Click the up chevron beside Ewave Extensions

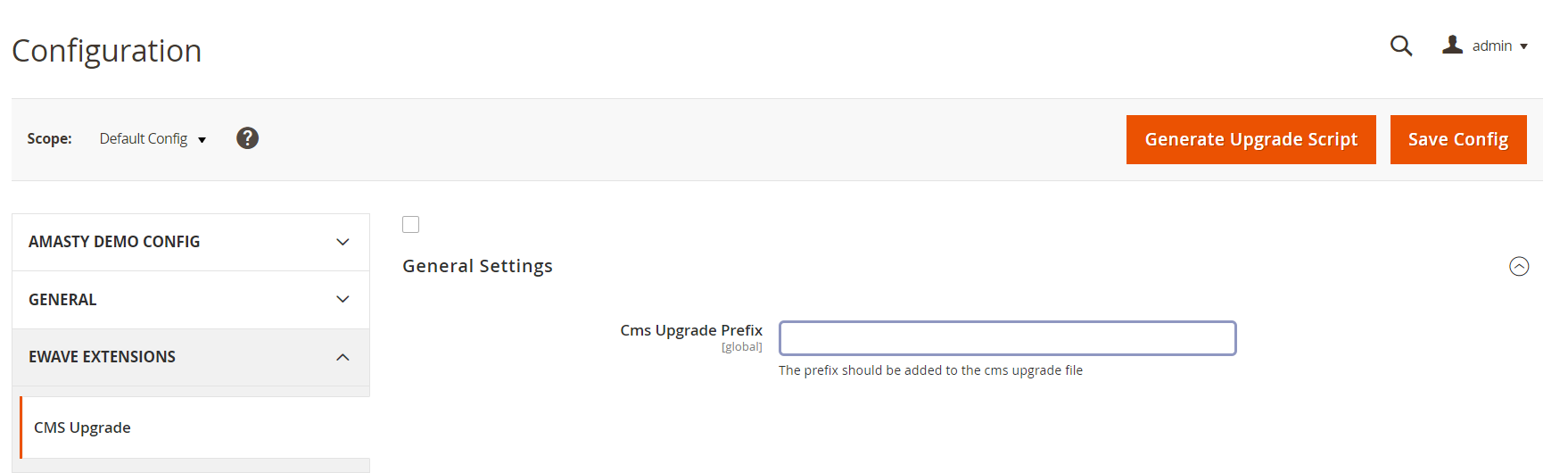click(342, 357)
